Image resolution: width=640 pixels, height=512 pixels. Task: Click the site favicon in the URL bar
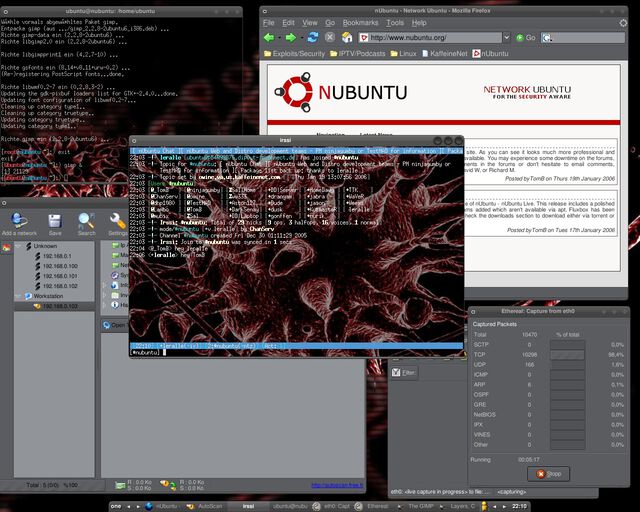coord(364,38)
